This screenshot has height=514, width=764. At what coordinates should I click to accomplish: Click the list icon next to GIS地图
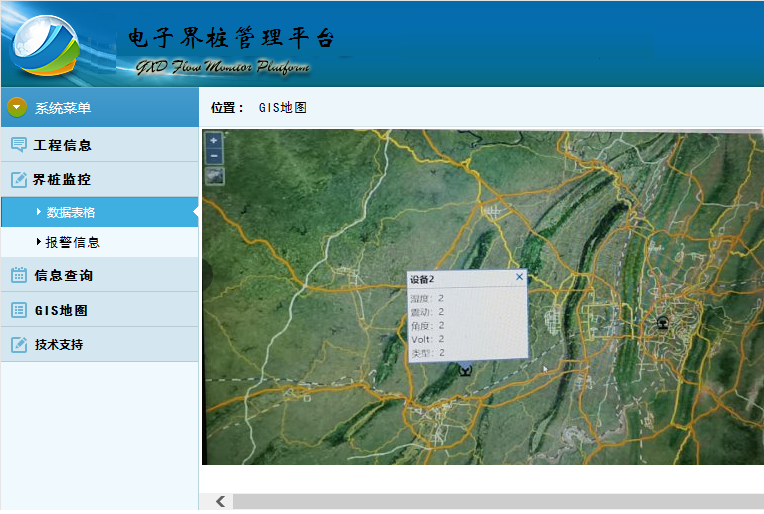[x=18, y=310]
